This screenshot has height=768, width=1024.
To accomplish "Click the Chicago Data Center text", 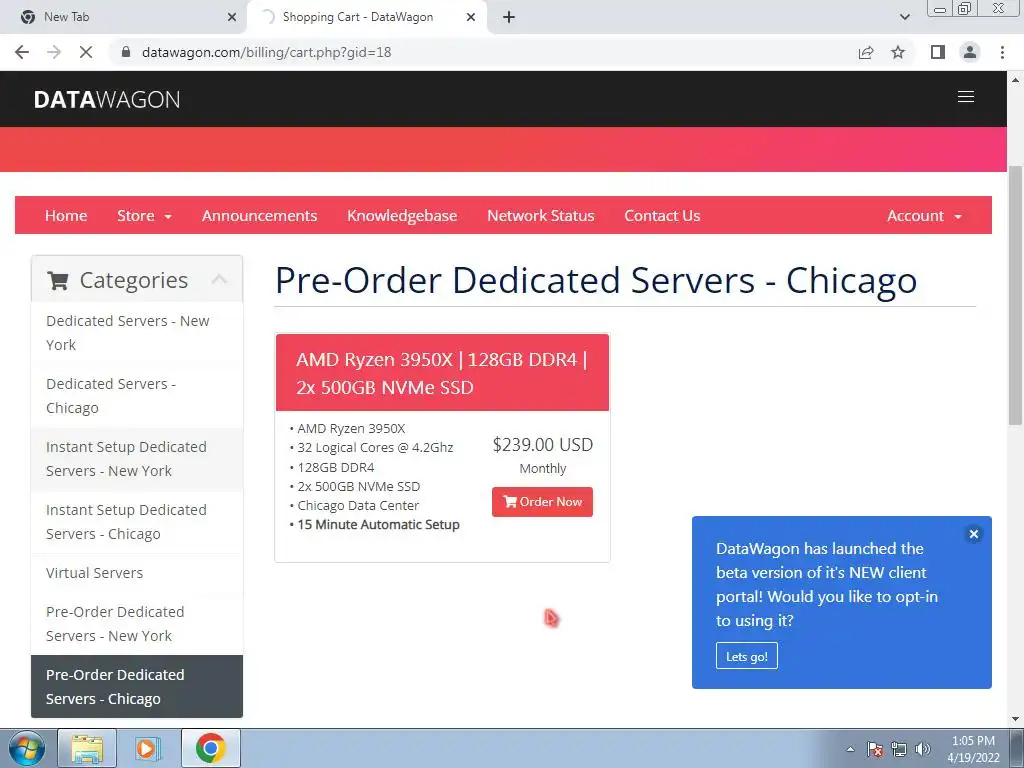I will (358, 505).
